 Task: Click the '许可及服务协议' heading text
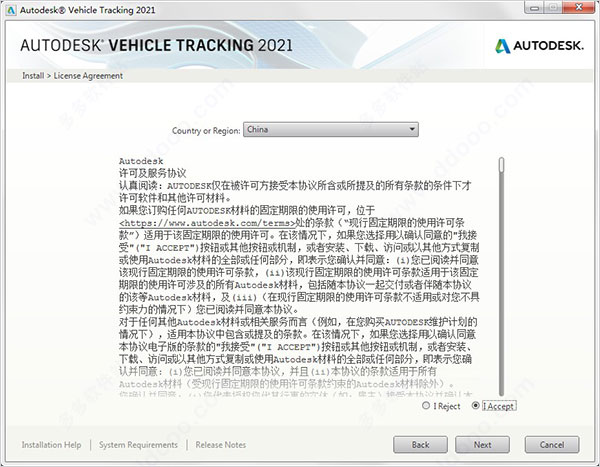click(x=152, y=173)
